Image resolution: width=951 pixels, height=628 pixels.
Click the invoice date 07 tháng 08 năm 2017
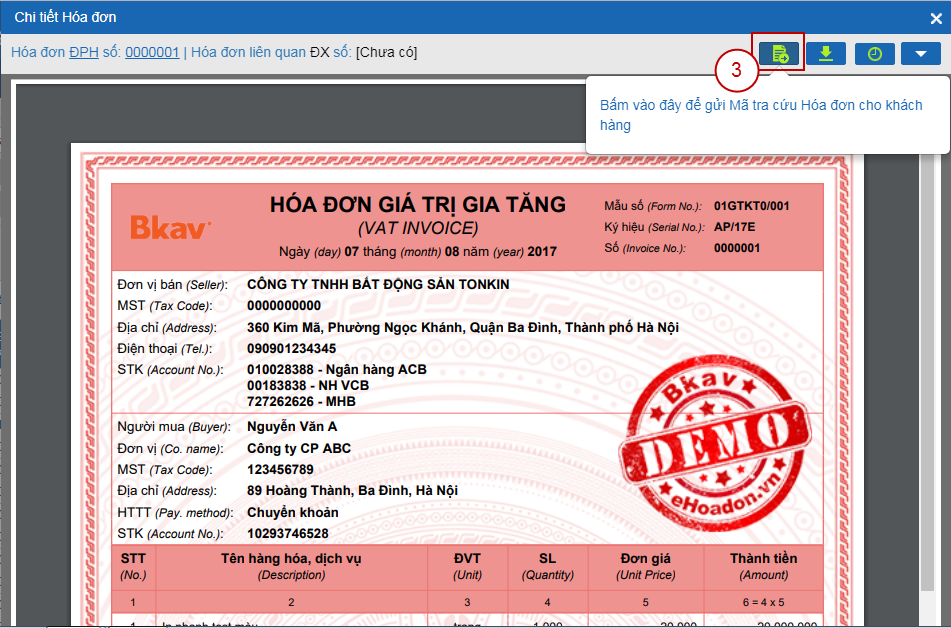point(418,251)
